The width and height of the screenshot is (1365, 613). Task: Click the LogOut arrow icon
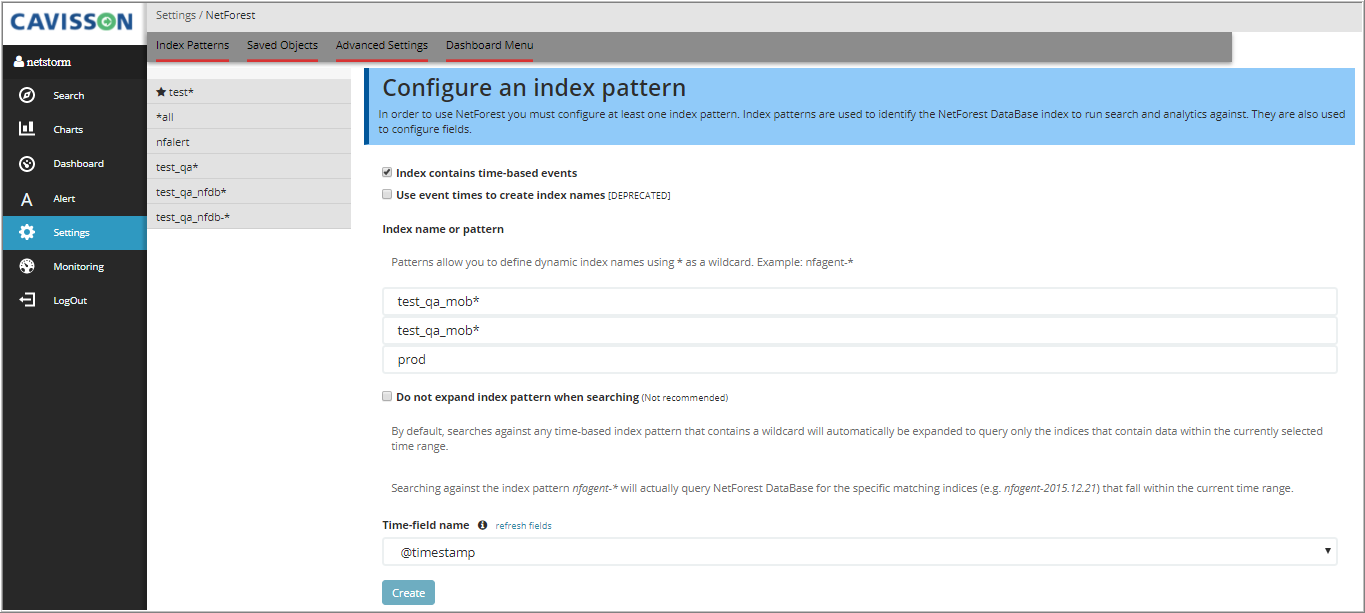27,300
